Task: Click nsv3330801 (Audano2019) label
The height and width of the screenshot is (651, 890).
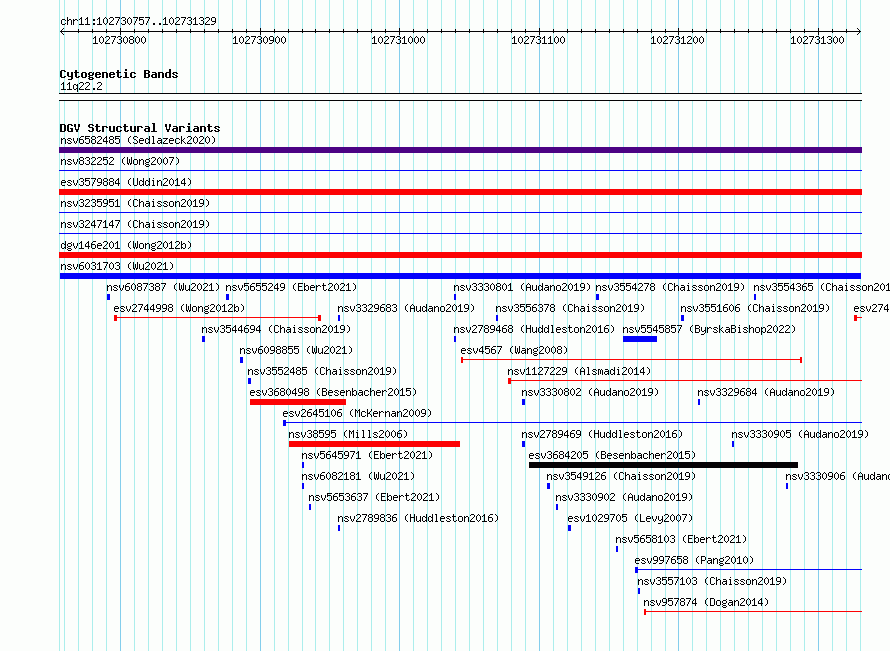Action: (522, 287)
